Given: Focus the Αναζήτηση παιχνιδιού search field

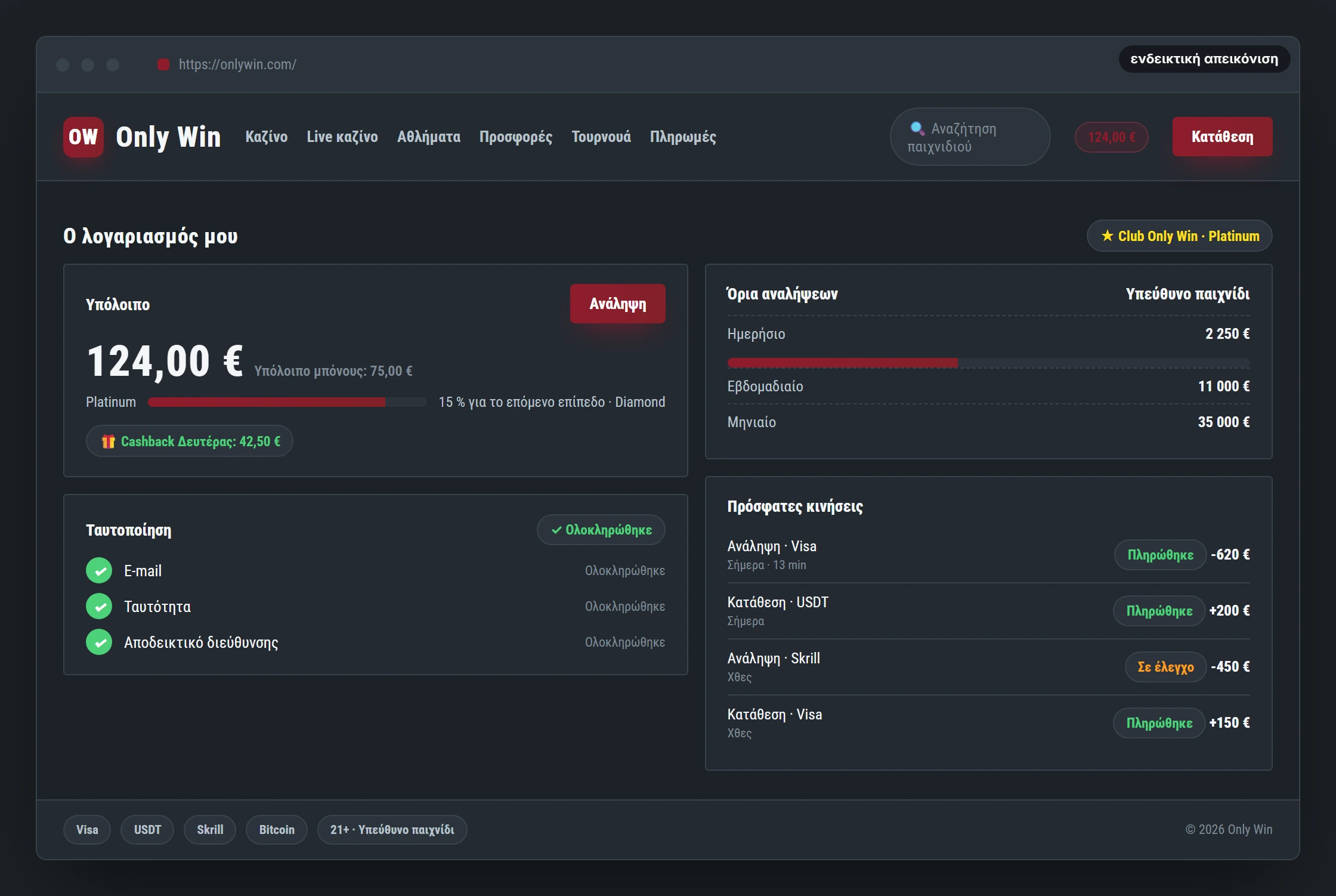Looking at the screenshot, I should (970, 137).
